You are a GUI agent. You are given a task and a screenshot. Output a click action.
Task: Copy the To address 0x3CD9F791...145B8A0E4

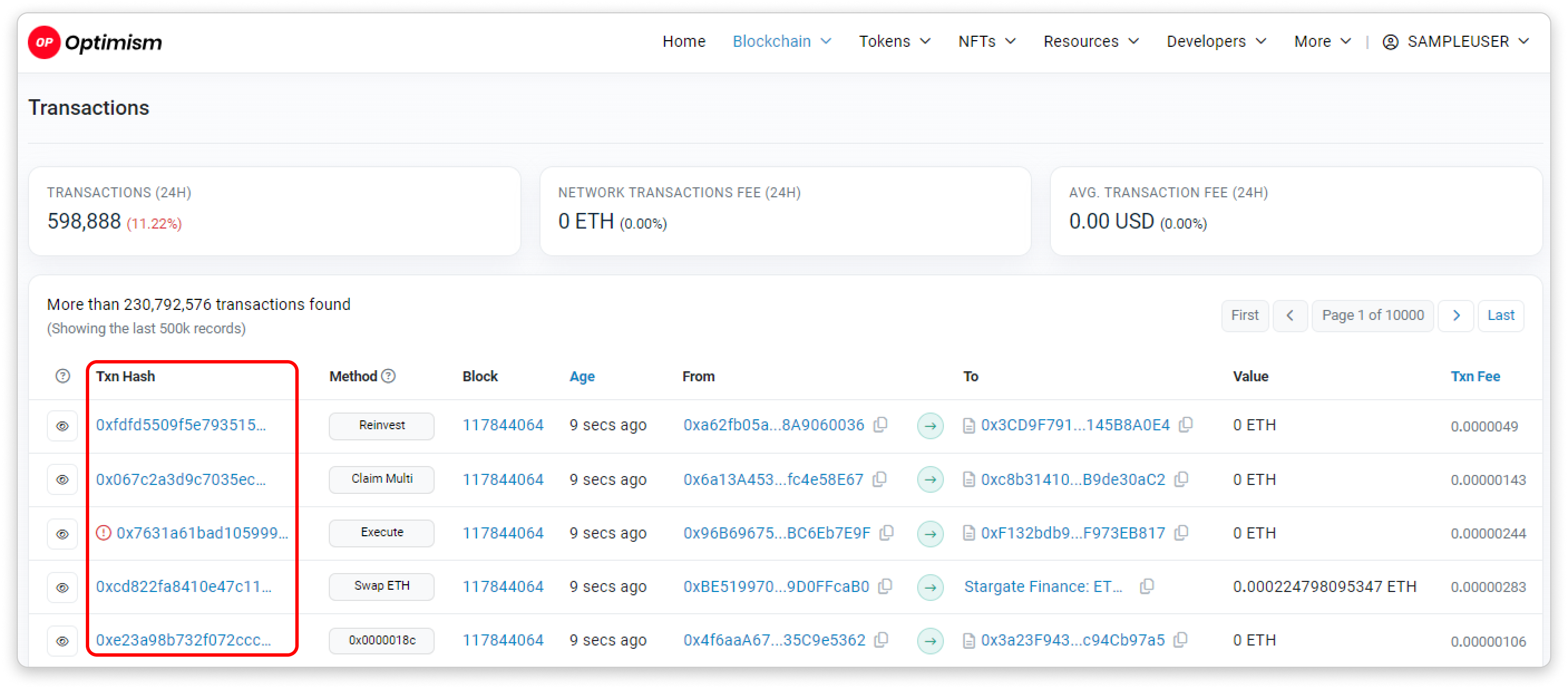point(1185,425)
